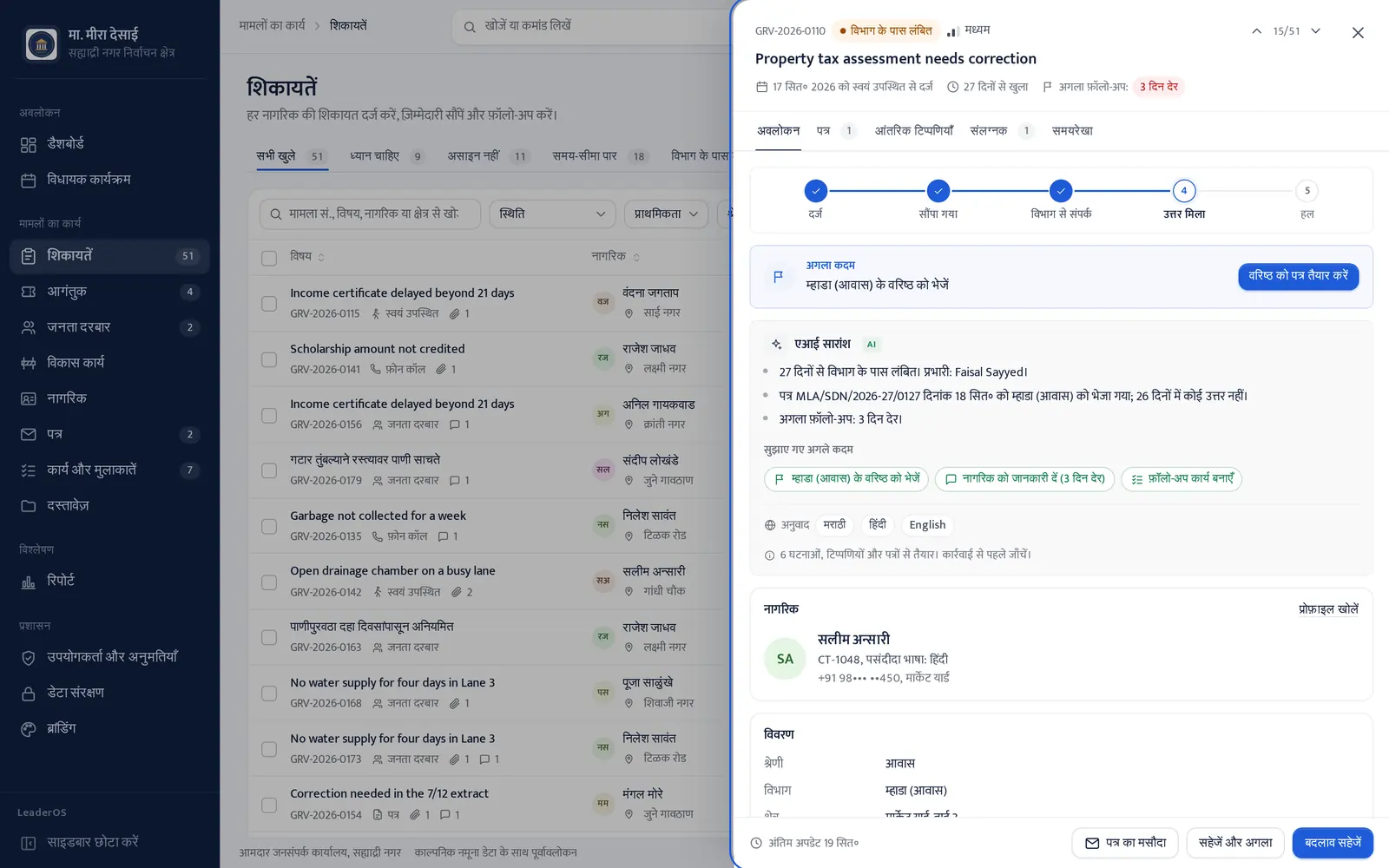The height and width of the screenshot is (868, 1389).
Task: Click the हल step 5 marker
Action: click(x=1307, y=191)
